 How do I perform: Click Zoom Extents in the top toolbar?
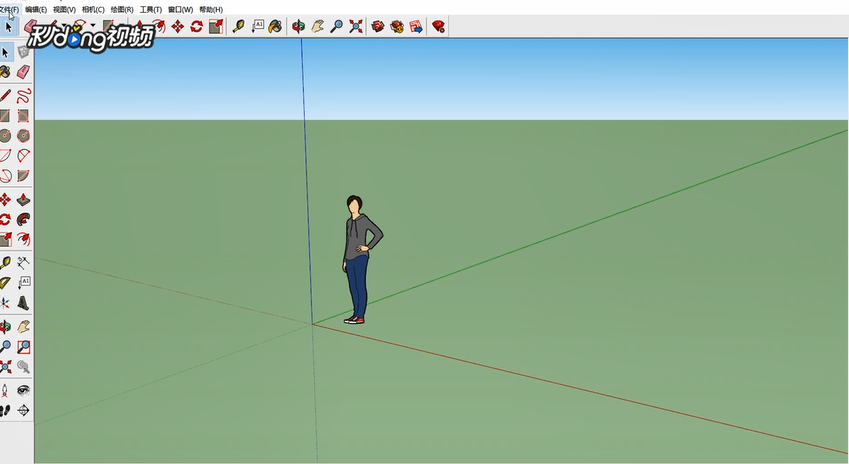[356, 27]
